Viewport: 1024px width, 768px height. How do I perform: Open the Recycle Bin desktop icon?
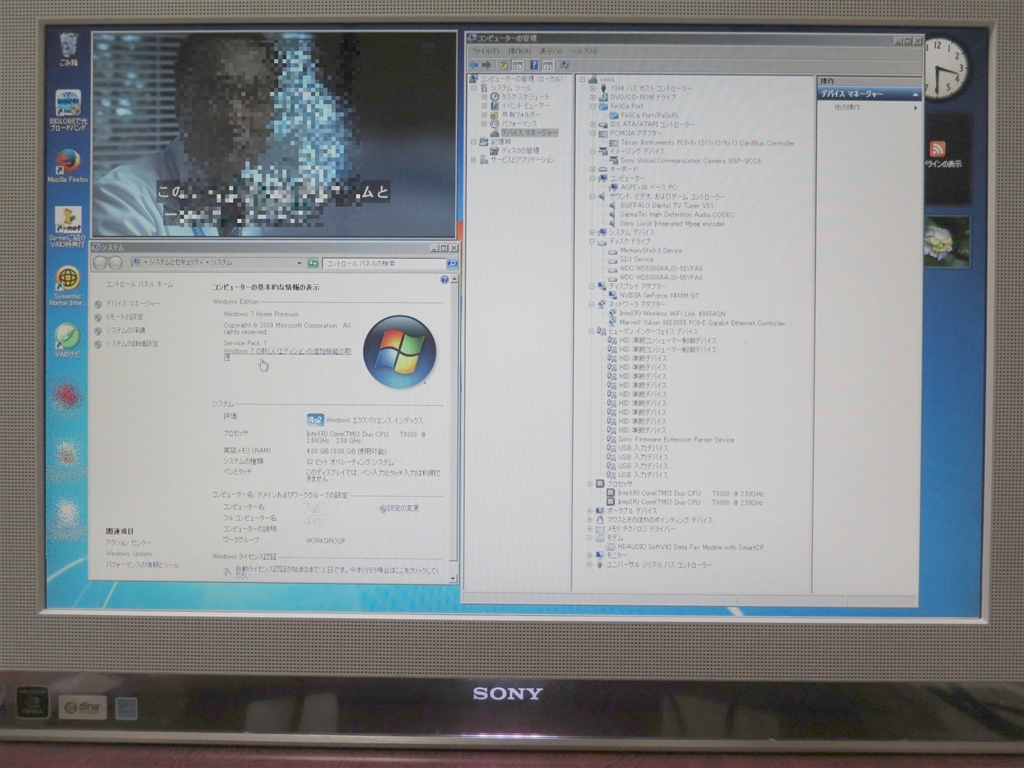(69, 50)
